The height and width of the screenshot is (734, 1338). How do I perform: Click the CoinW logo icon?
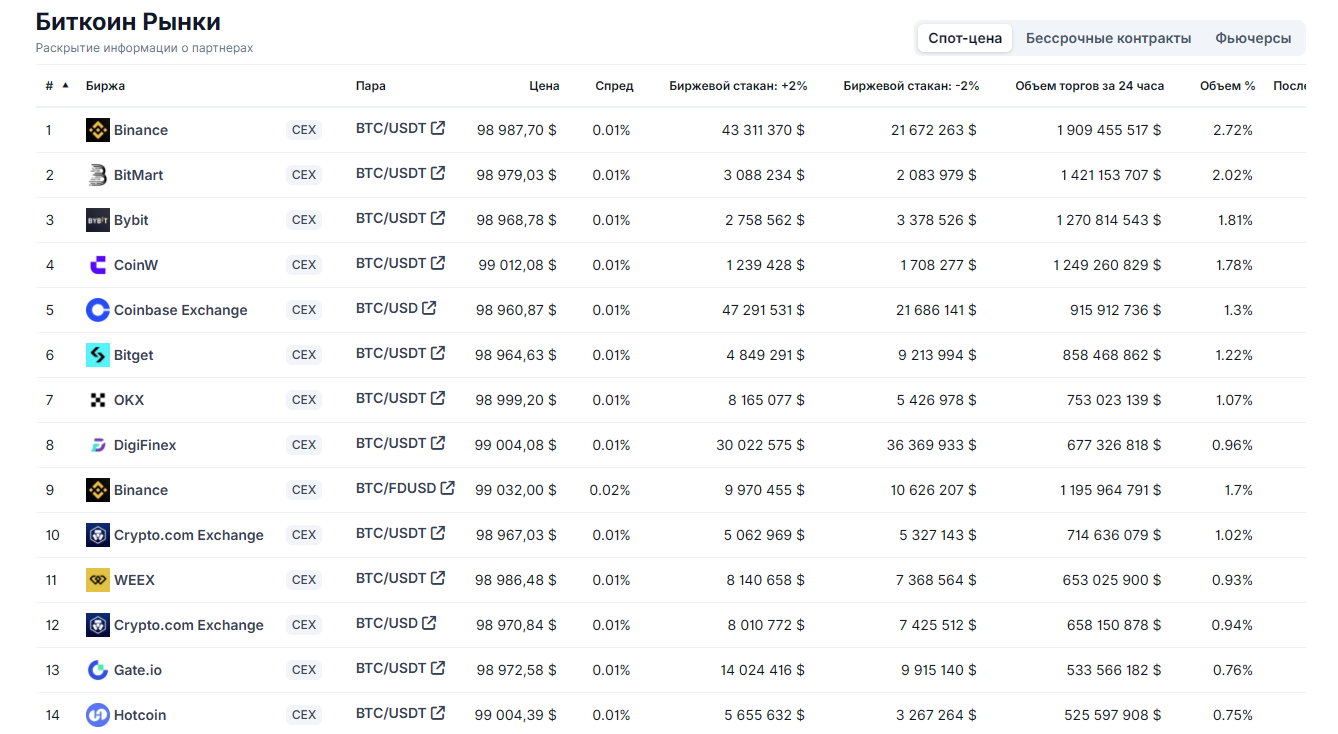click(97, 265)
